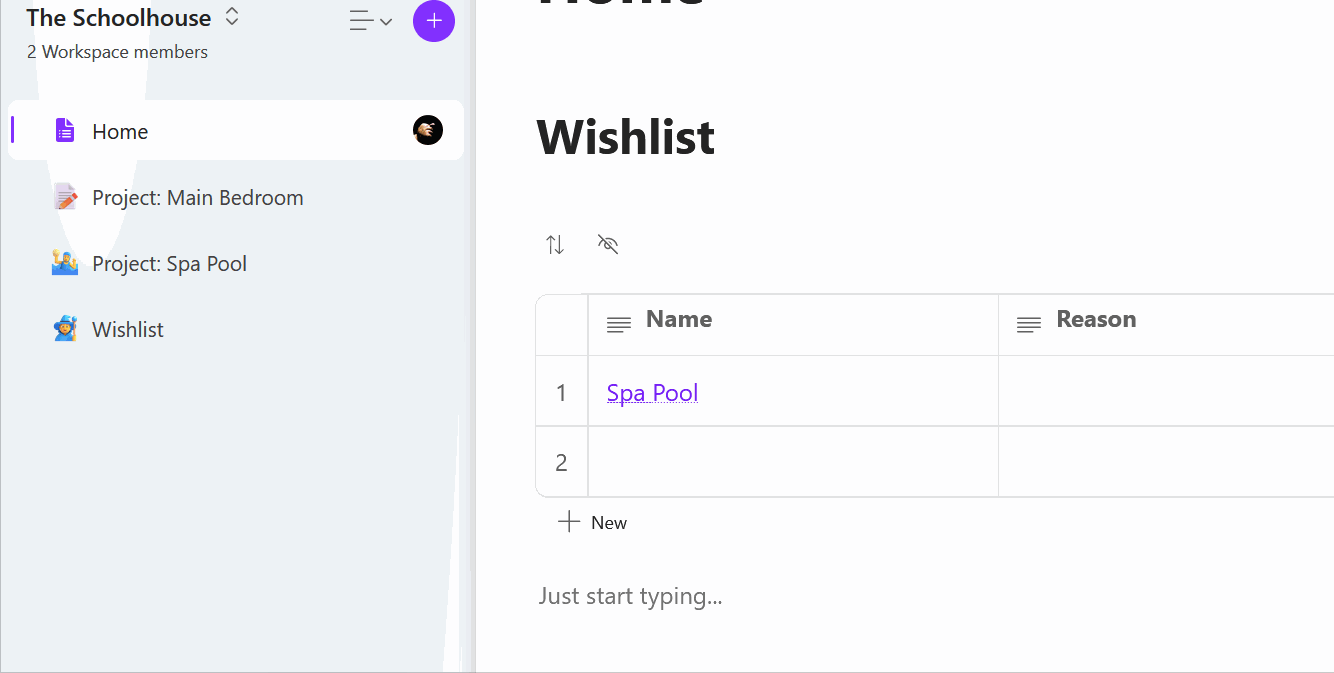Add a new row with New button

tap(593, 522)
